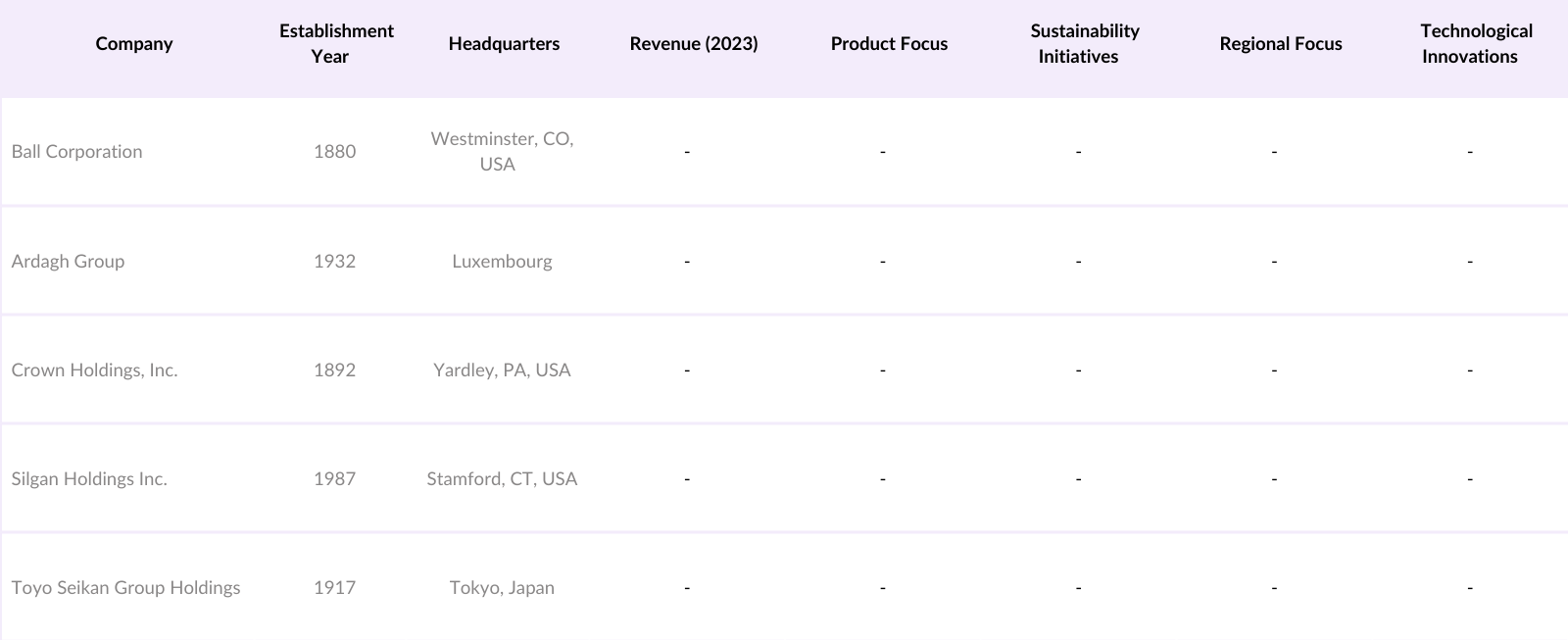This screenshot has height=640, width=1568.
Task: Click Silgan Holdings' Product Focus cell
Action: point(883,479)
